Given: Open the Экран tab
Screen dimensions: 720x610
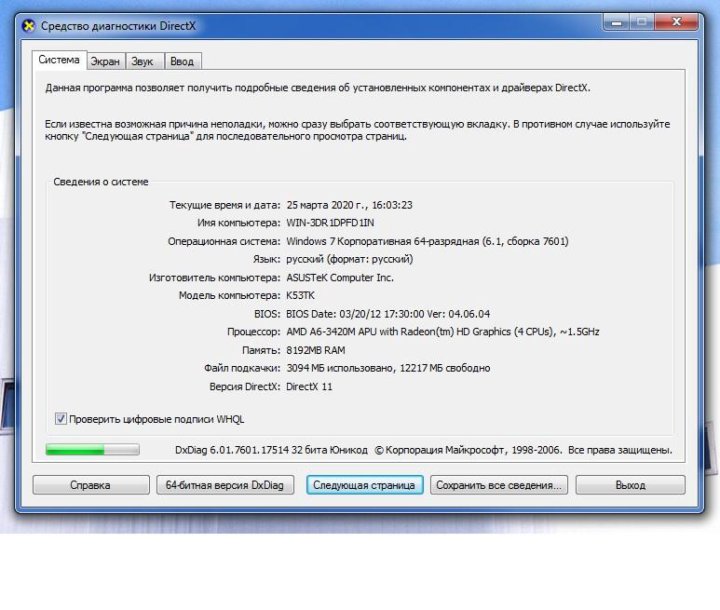Looking at the screenshot, I should pos(105,61).
